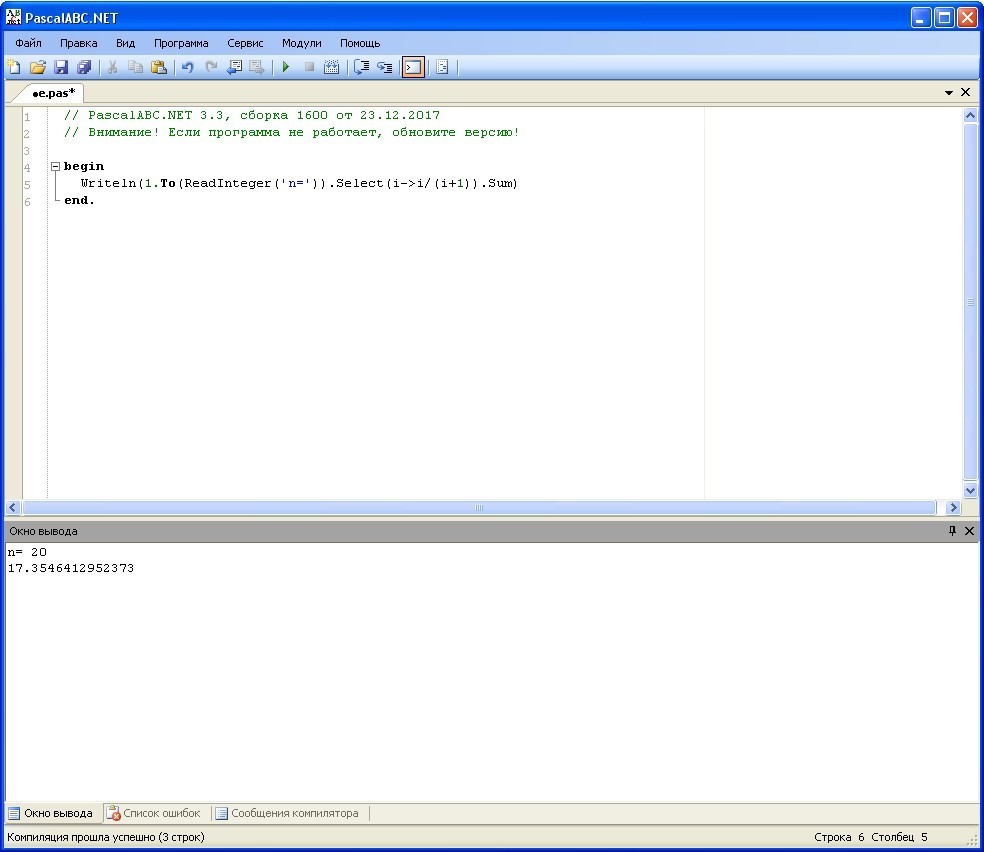Image resolution: width=984 pixels, height=852 pixels.
Task: Collapse the begin block in the editor
Action: pos(55,166)
